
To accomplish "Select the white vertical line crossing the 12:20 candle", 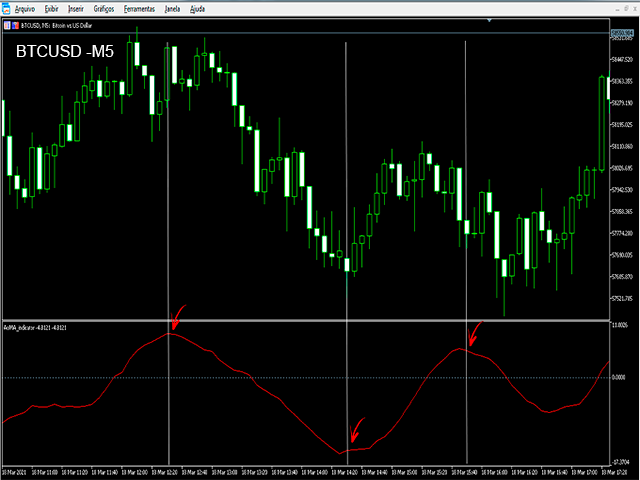I will coord(168,253).
